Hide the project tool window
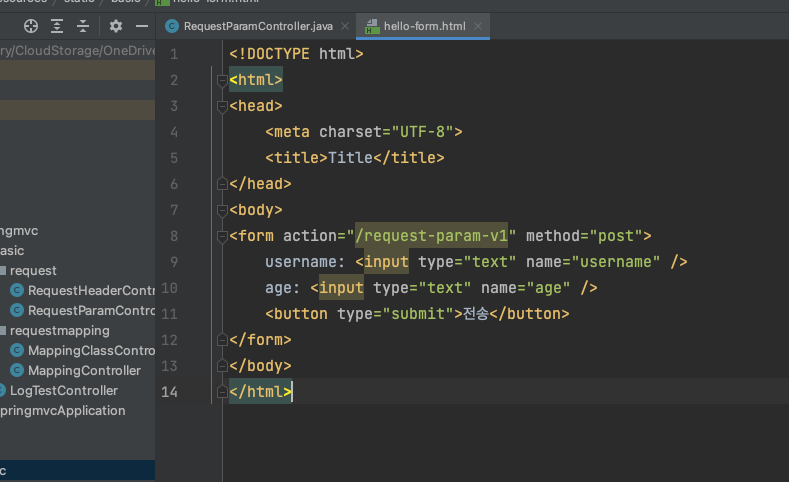The width and height of the screenshot is (789, 482). pyautogui.click(x=142, y=26)
